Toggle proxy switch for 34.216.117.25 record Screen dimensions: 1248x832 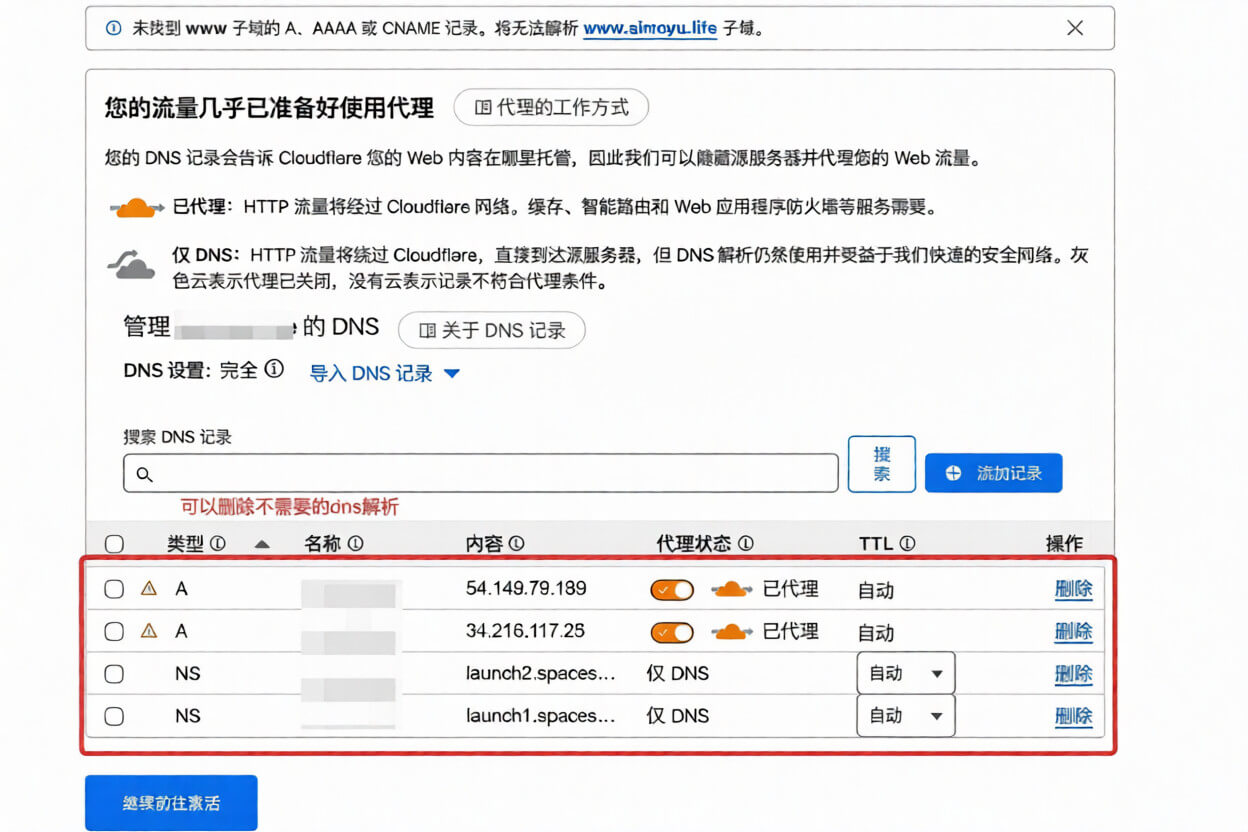672,632
